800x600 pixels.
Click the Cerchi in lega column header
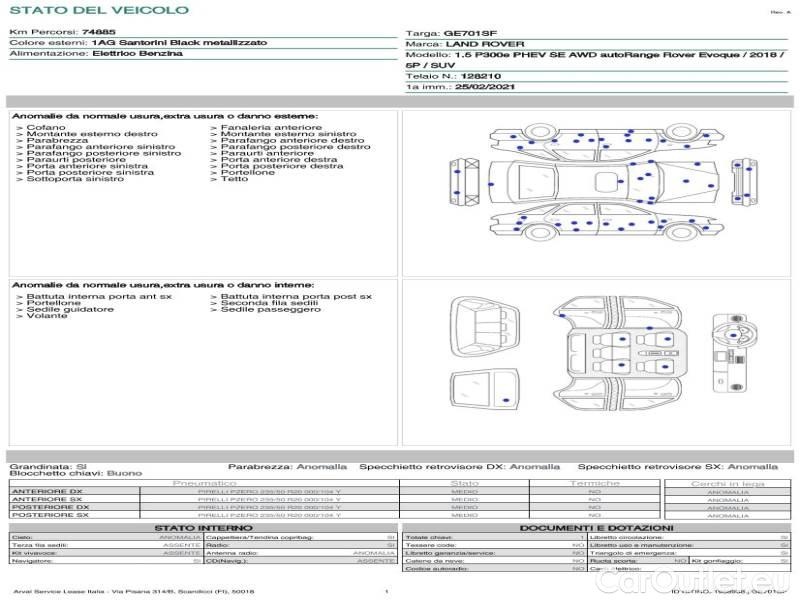[x=727, y=483]
